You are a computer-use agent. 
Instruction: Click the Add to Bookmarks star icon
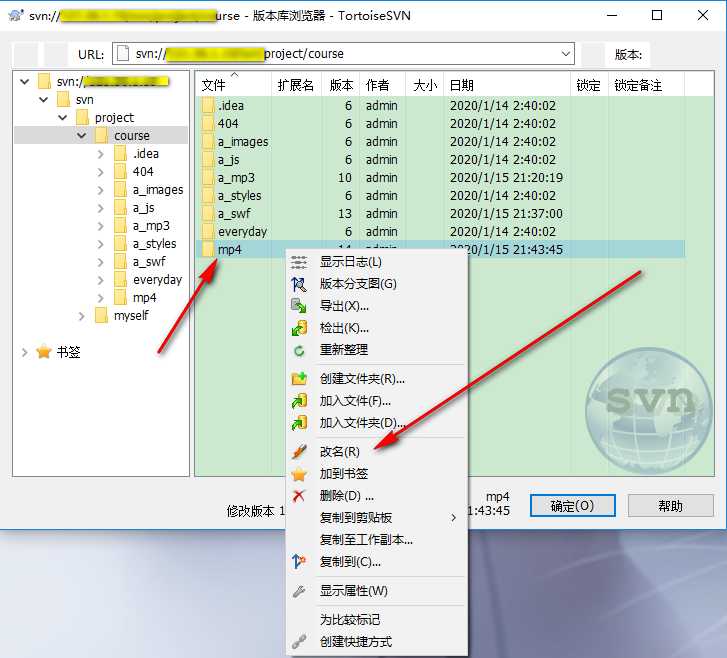click(299, 474)
